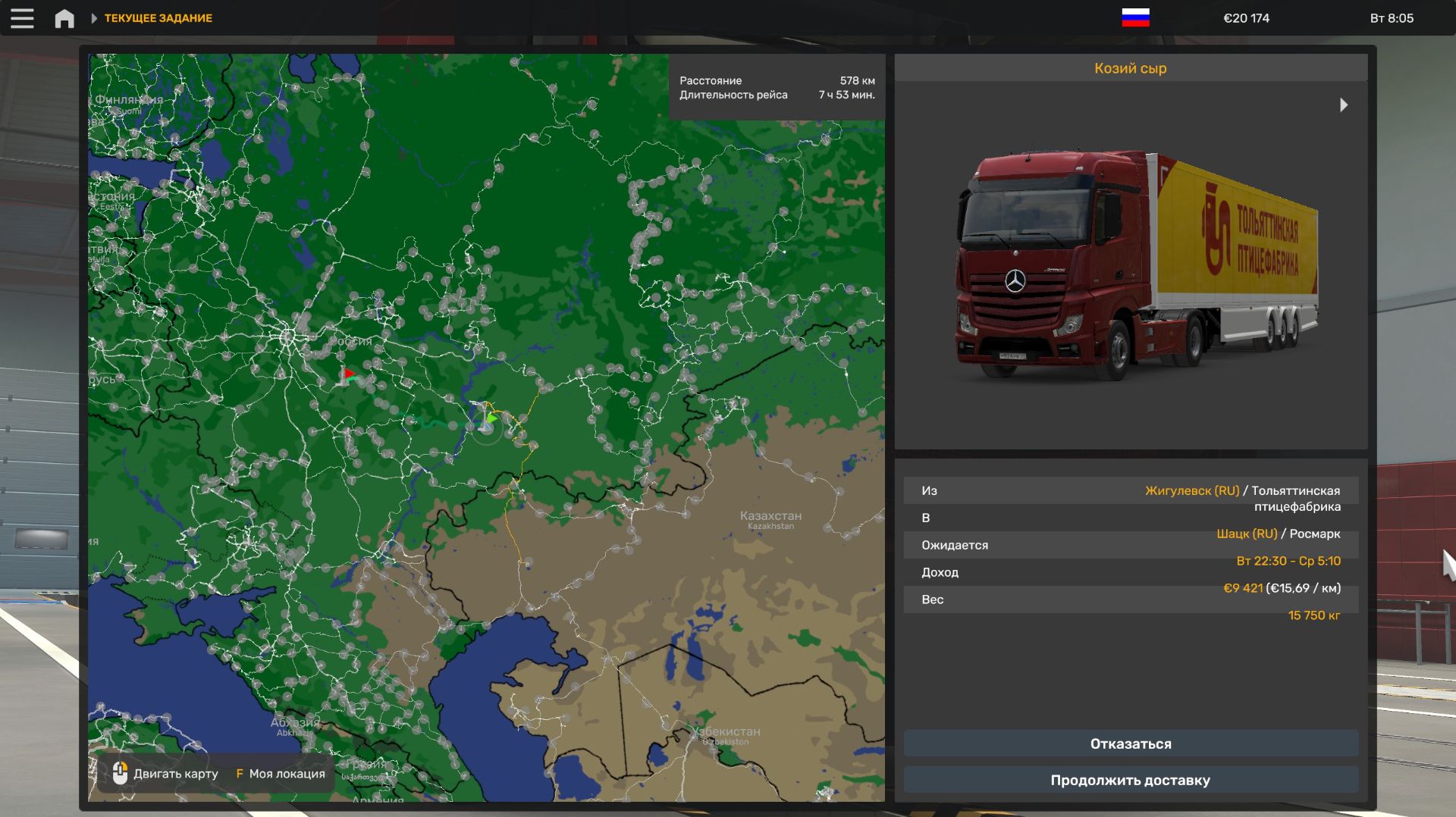1456x817 pixels.
Task: Click the distance value 578 км
Action: 857,80
